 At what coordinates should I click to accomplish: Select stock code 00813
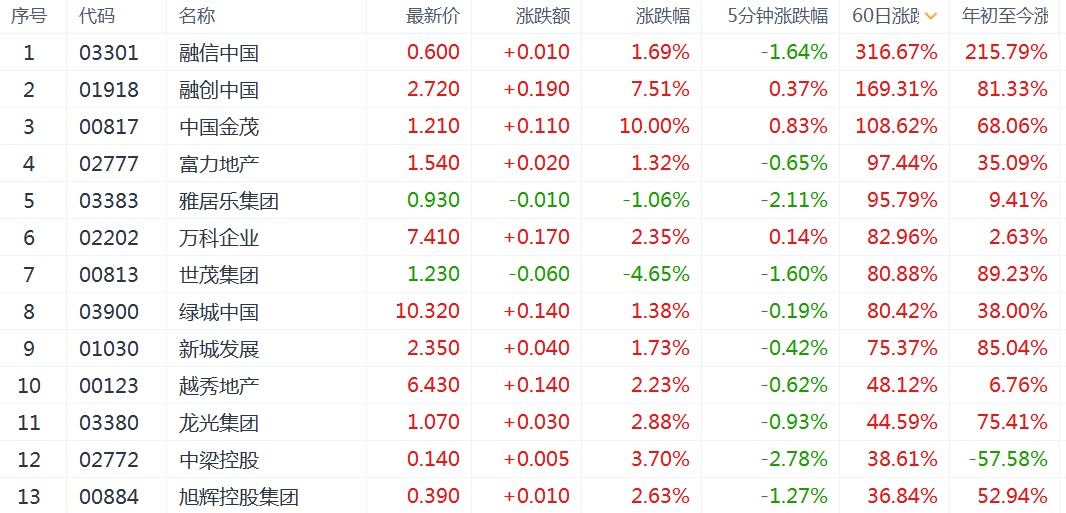[109, 275]
